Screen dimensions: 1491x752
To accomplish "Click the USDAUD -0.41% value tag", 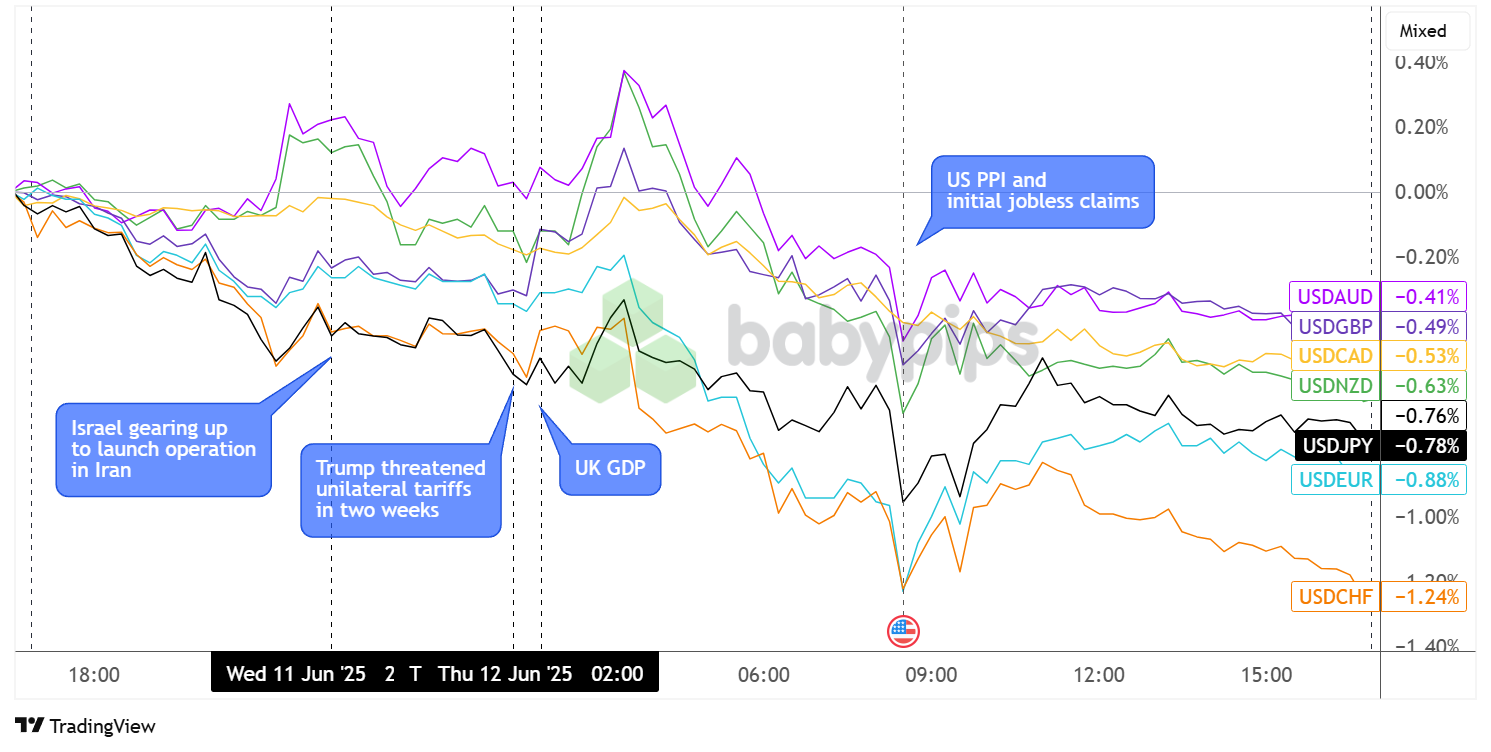I will [x=1423, y=296].
